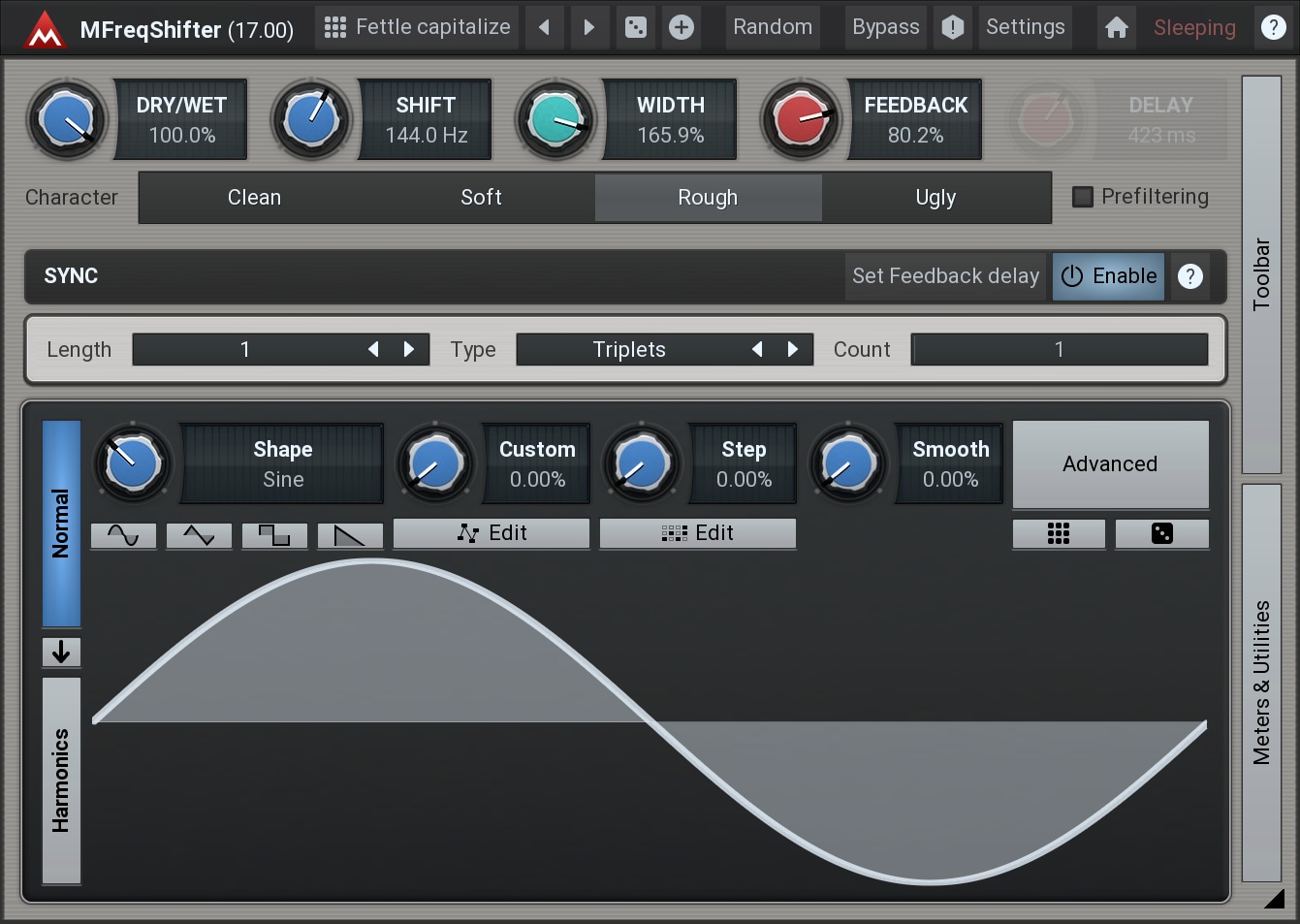The width and height of the screenshot is (1300, 924).
Task: Select the sine wave shape preset icon
Action: click(123, 535)
